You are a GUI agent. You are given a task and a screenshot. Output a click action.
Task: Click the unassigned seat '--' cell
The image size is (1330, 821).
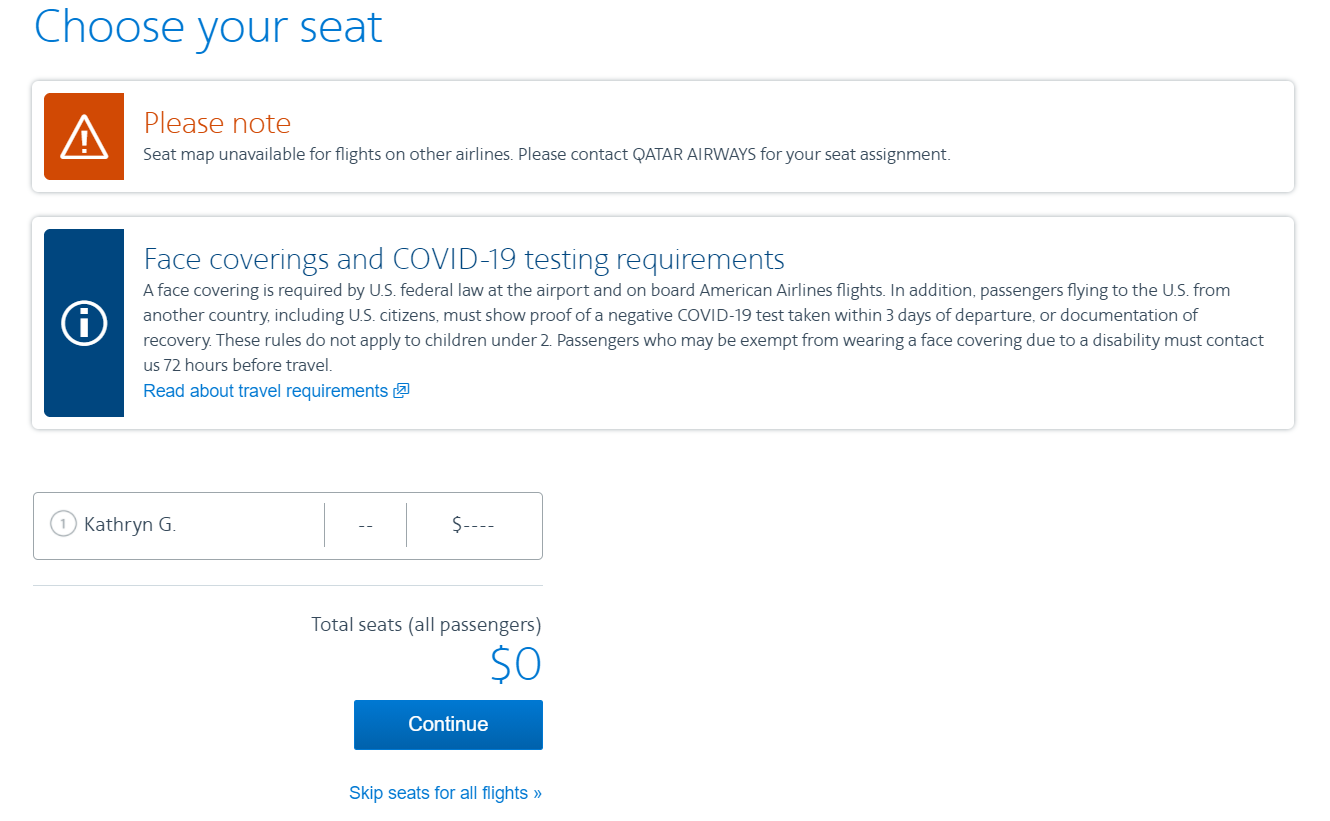pos(365,525)
